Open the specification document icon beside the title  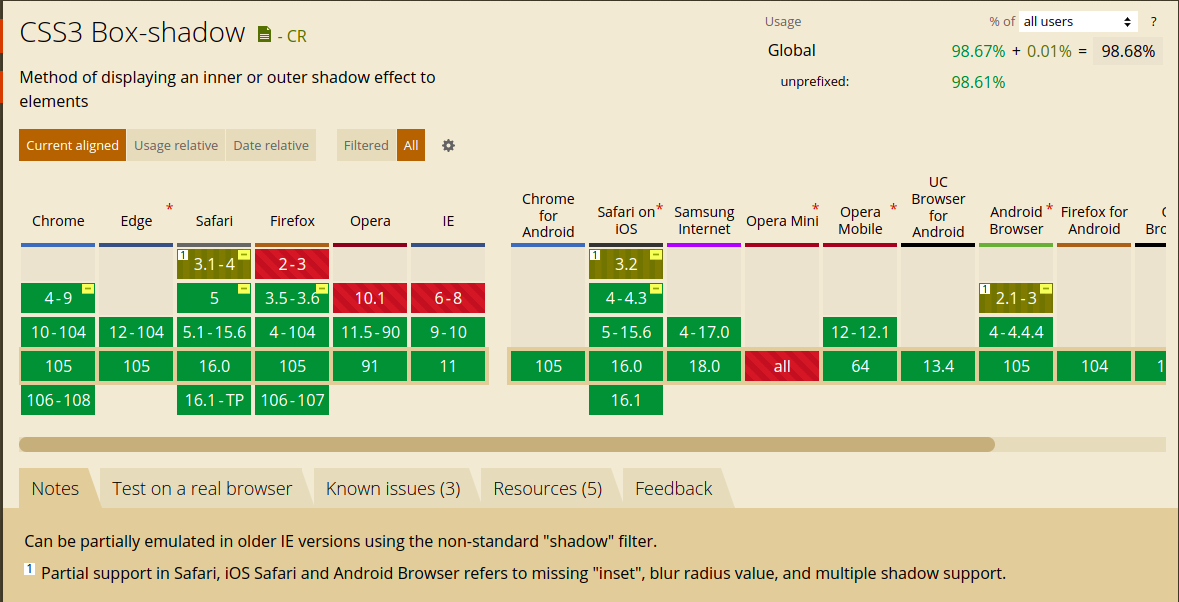(264, 34)
